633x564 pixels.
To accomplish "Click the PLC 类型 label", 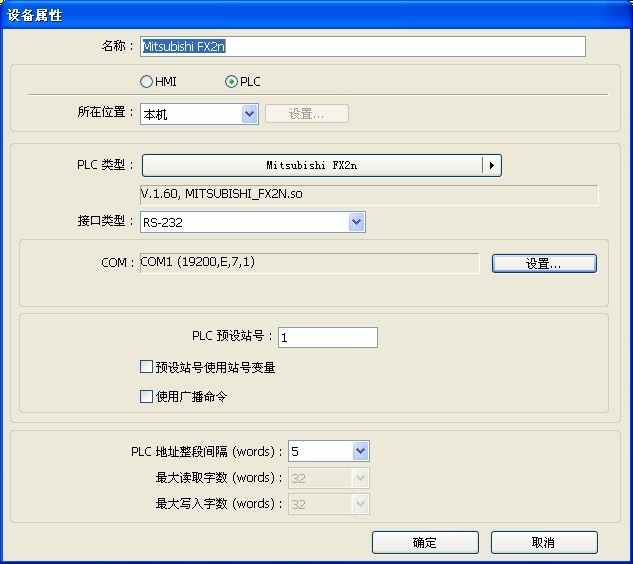I will pyautogui.click(x=105, y=165).
